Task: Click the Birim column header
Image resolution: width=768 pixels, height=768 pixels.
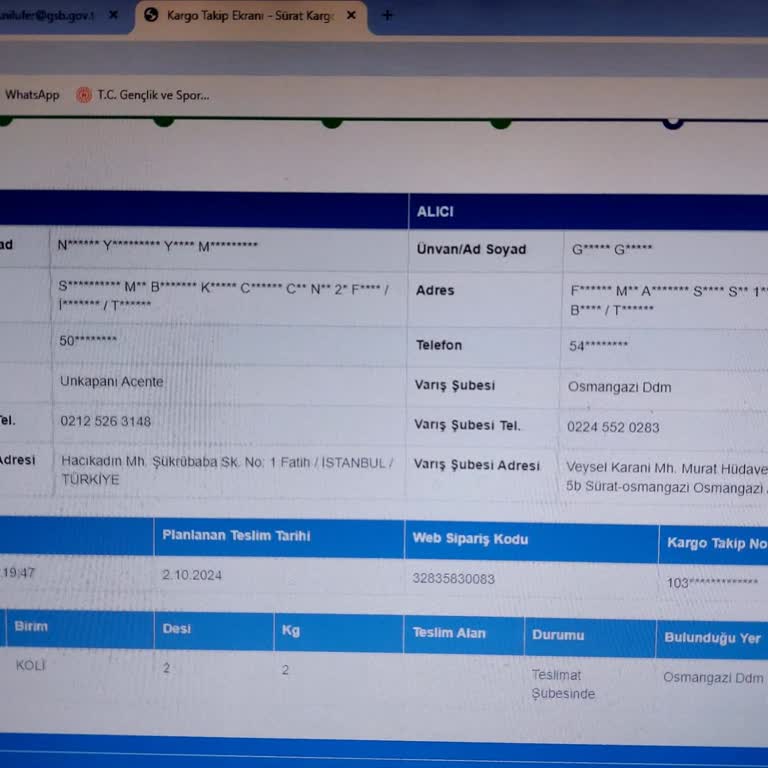Action: [x=31, y=626]
